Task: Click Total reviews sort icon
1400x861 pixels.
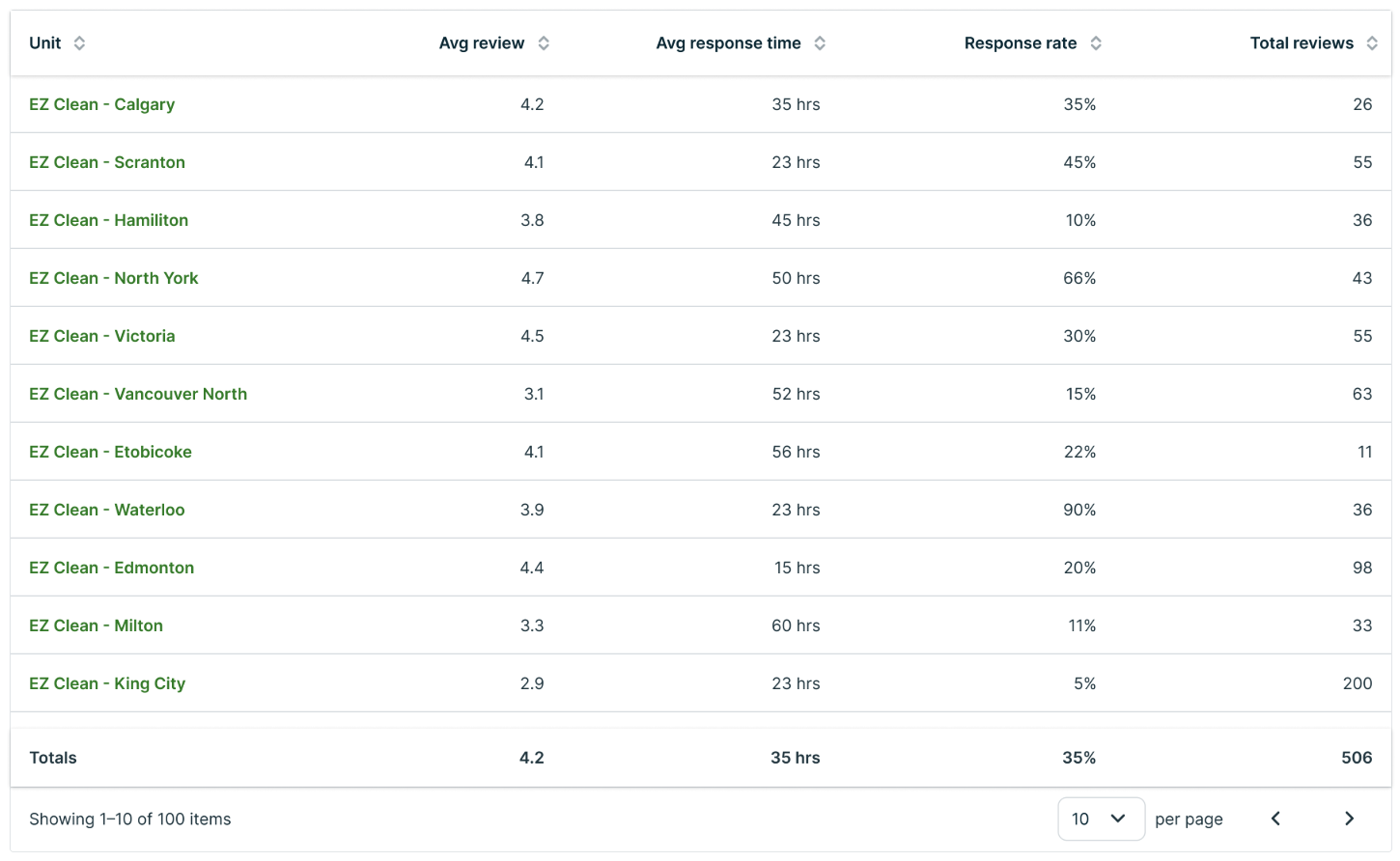Action: [x=1372, y=43]
